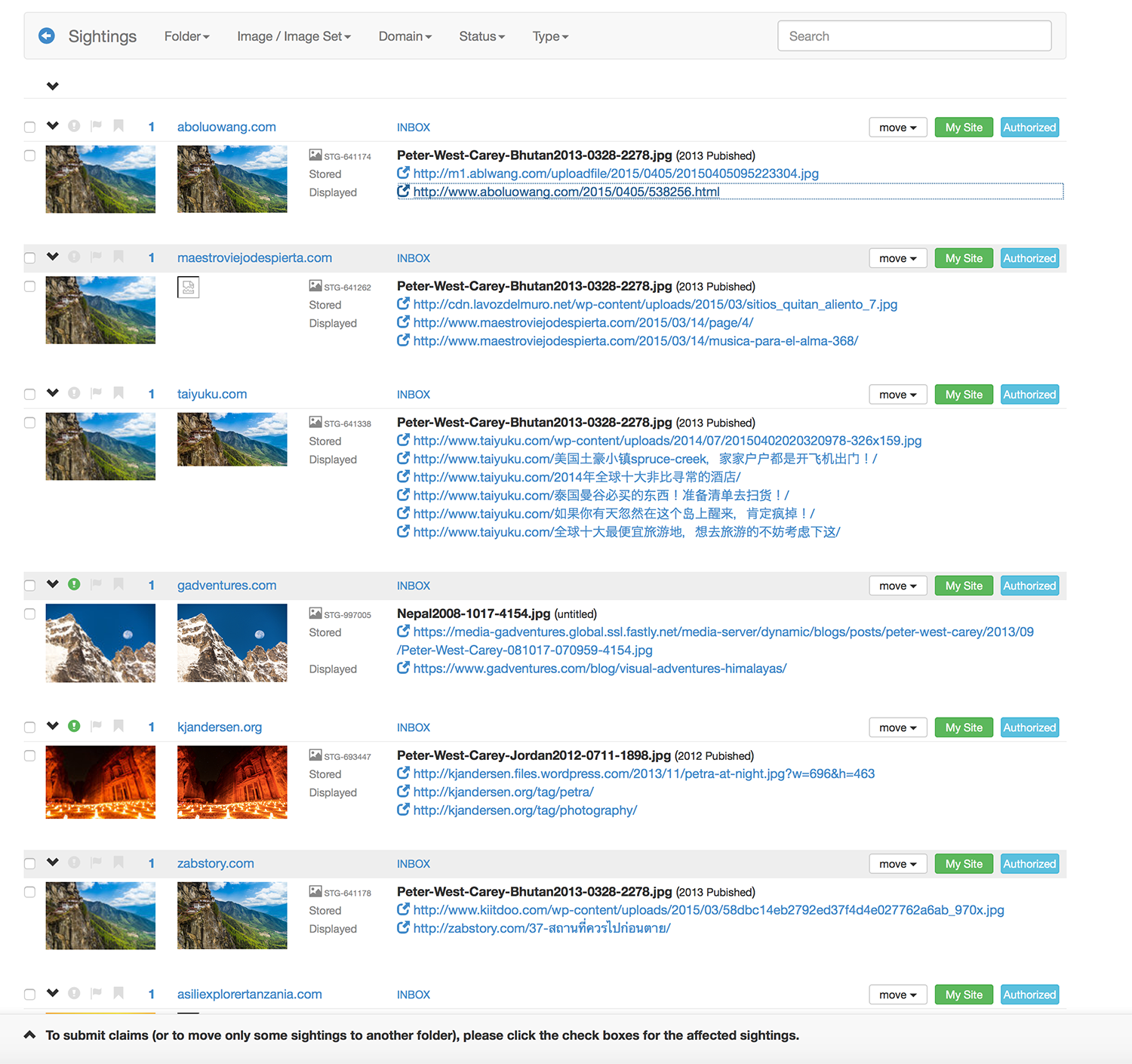Click the flag icon in gadventures.com row

pos(97,584)
